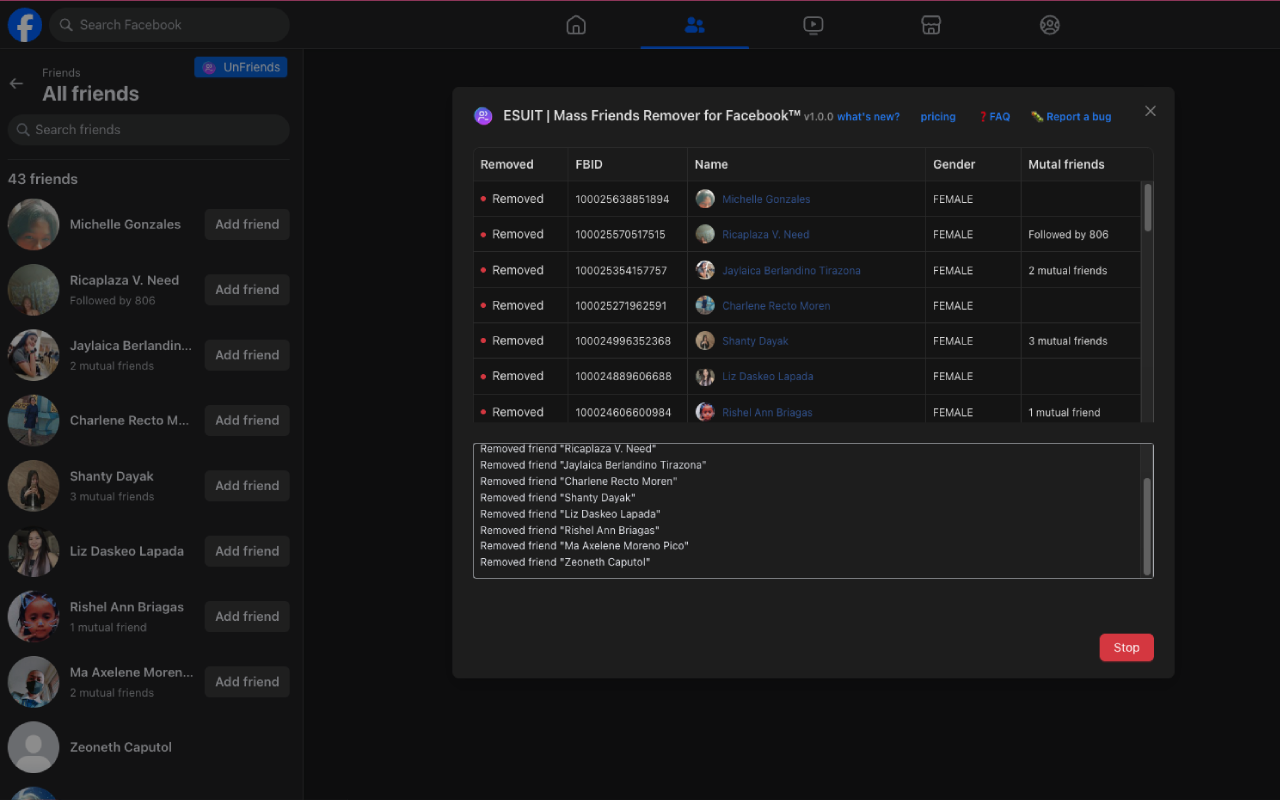
Task: Select log line Removed friend "Zeoneth Caputol"
Action: click(x=565, y=562)
